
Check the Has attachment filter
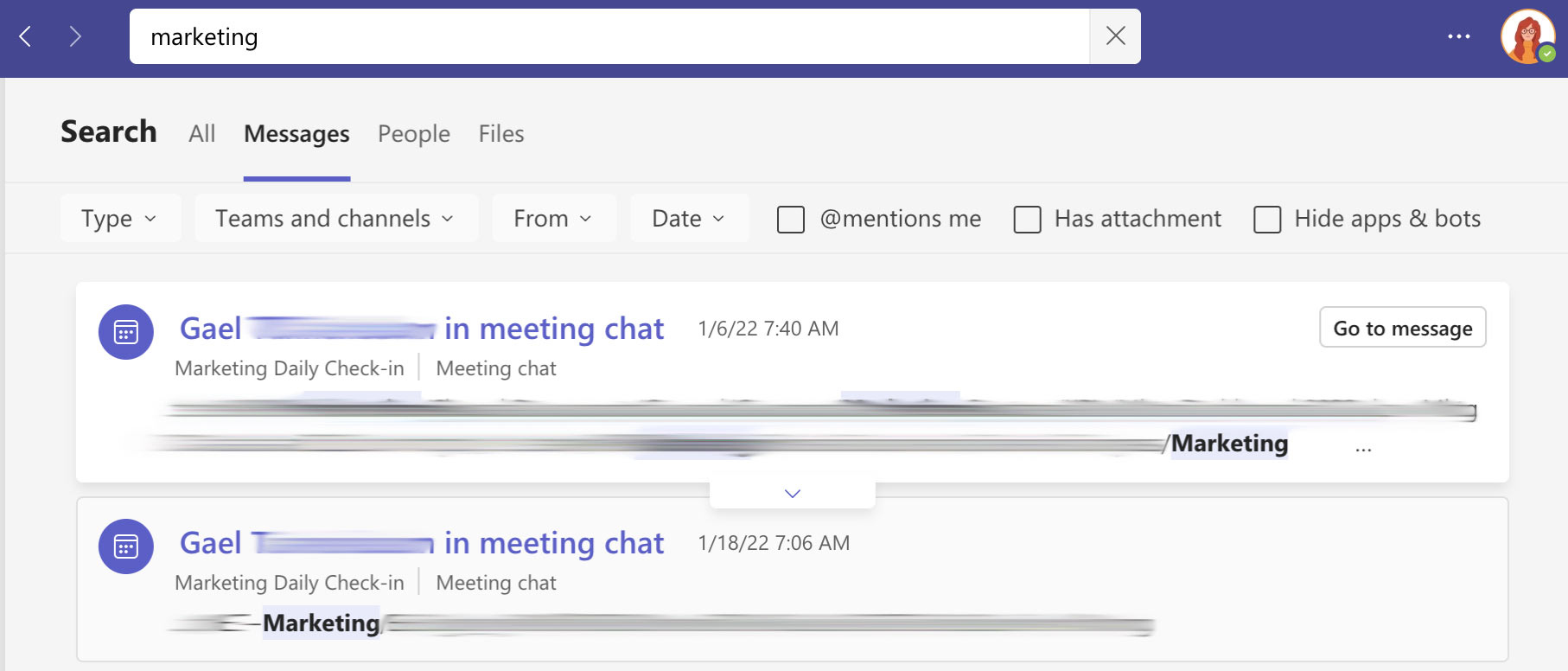tap(1027, 220)
